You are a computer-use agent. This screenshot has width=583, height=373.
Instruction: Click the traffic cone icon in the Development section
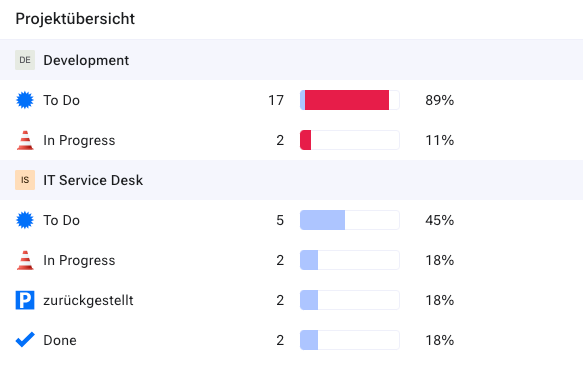click(25, 140)
